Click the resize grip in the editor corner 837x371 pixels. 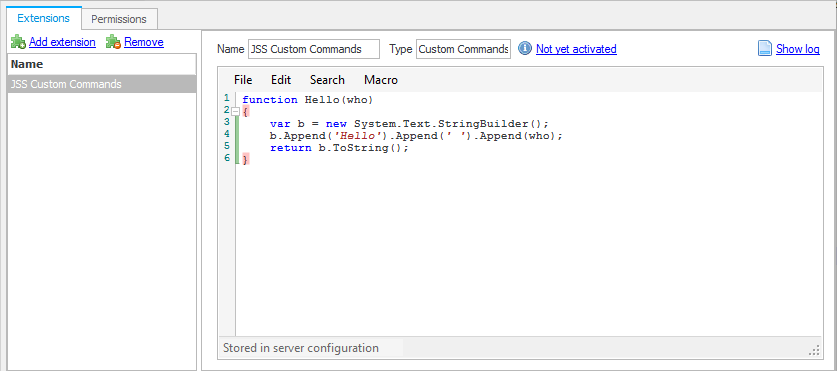tap(815, 350)
